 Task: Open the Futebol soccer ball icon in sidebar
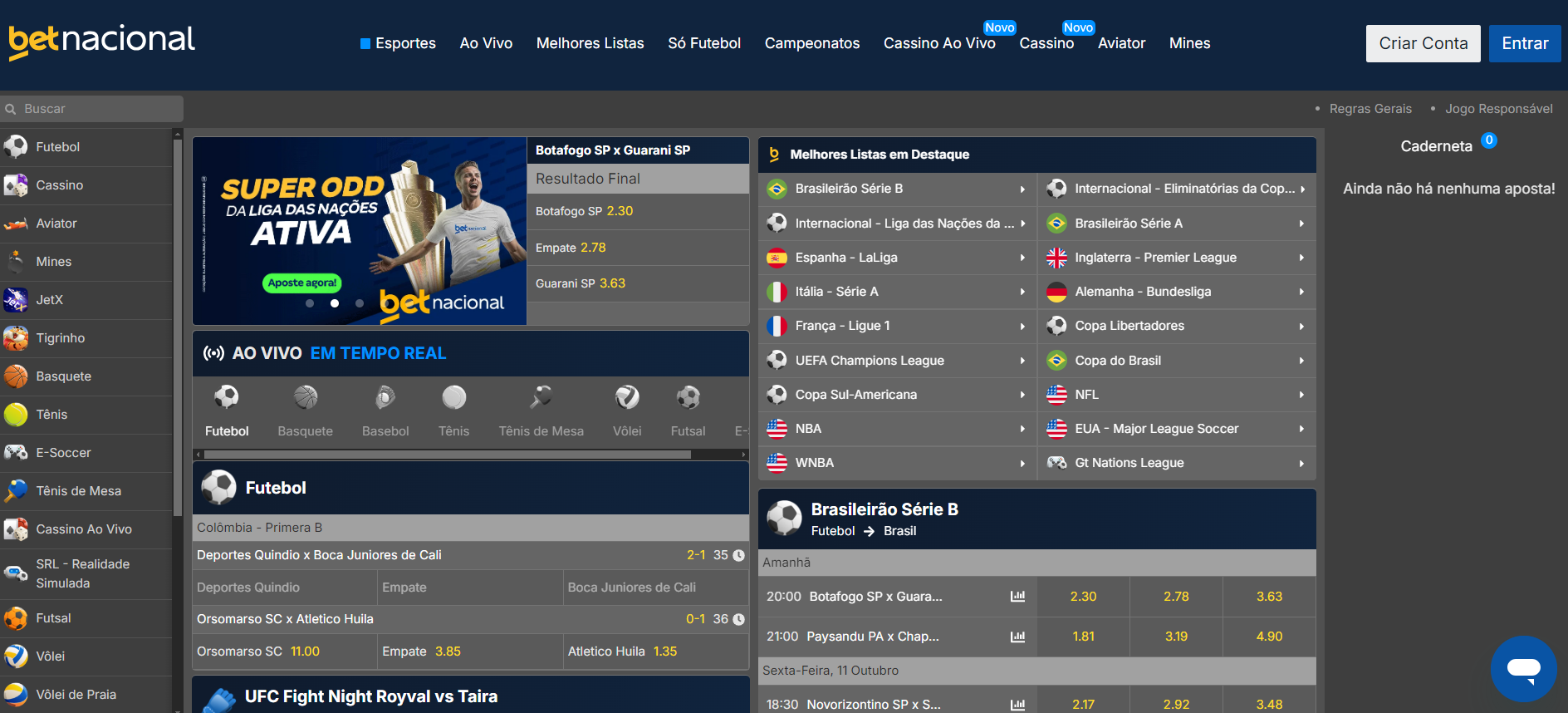pos(16,147)
